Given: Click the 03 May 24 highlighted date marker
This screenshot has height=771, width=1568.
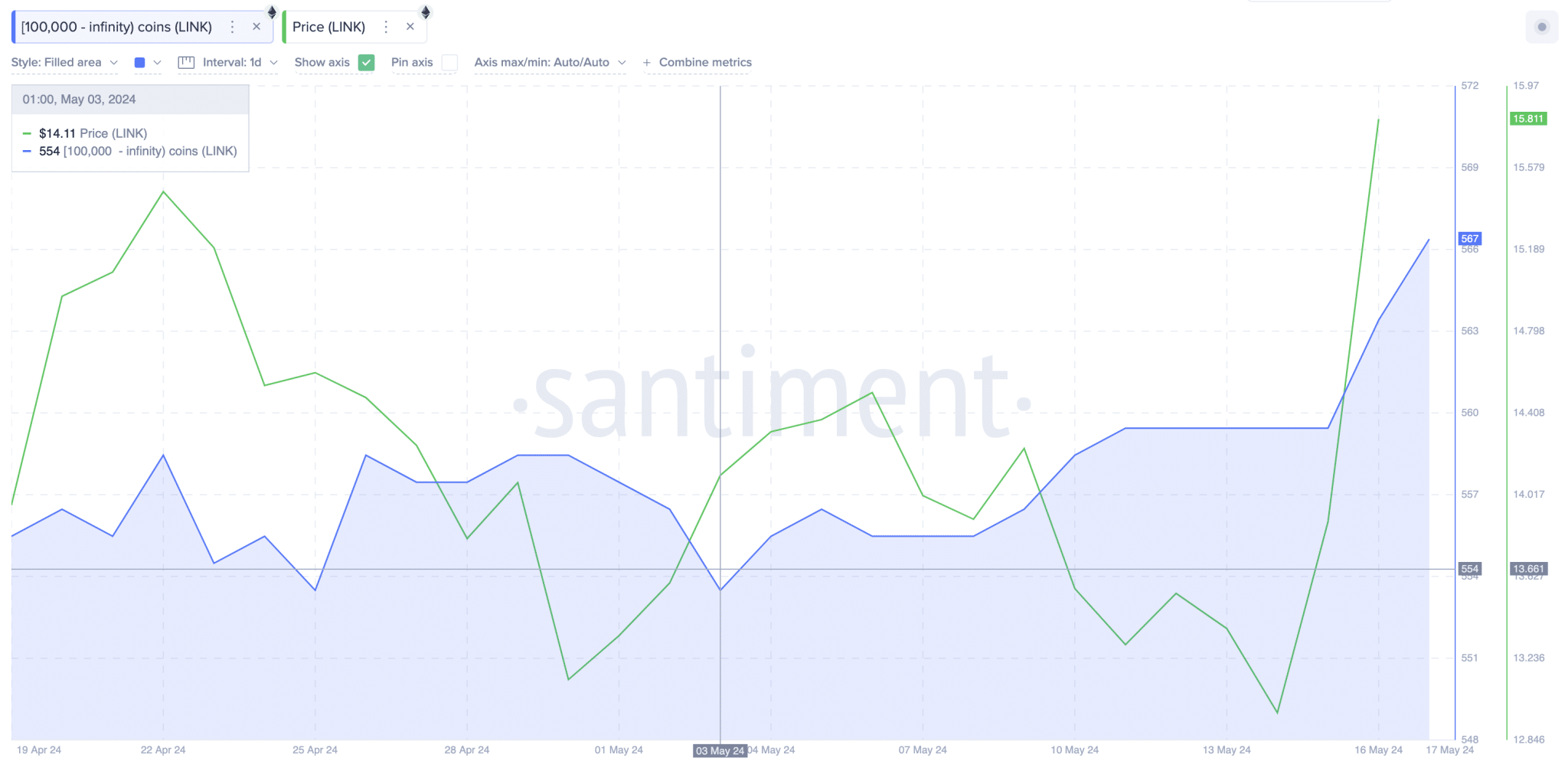Looking at the screenshot, I should click(x=720, y=751).
